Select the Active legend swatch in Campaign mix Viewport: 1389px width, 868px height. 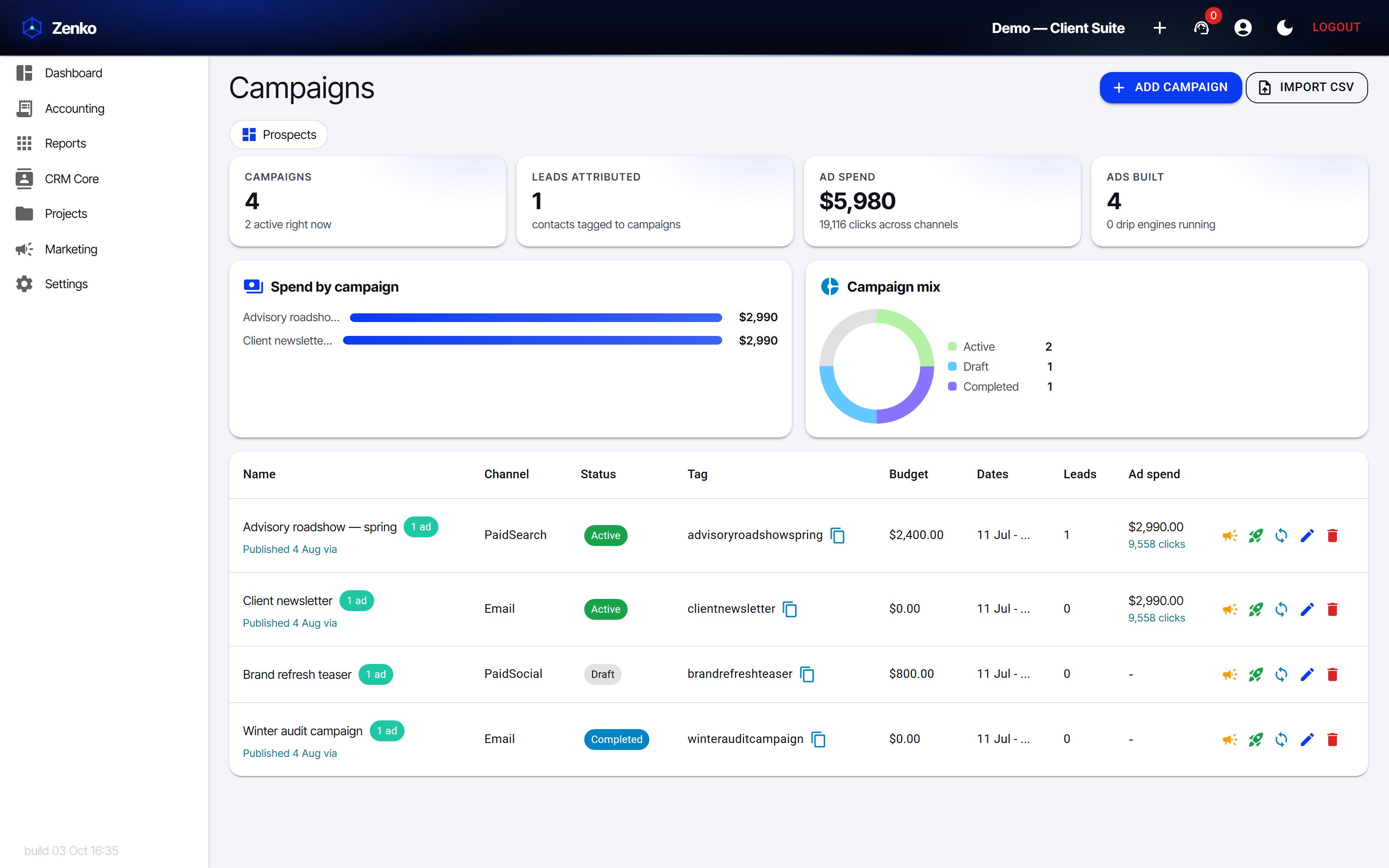pos(952,346)
